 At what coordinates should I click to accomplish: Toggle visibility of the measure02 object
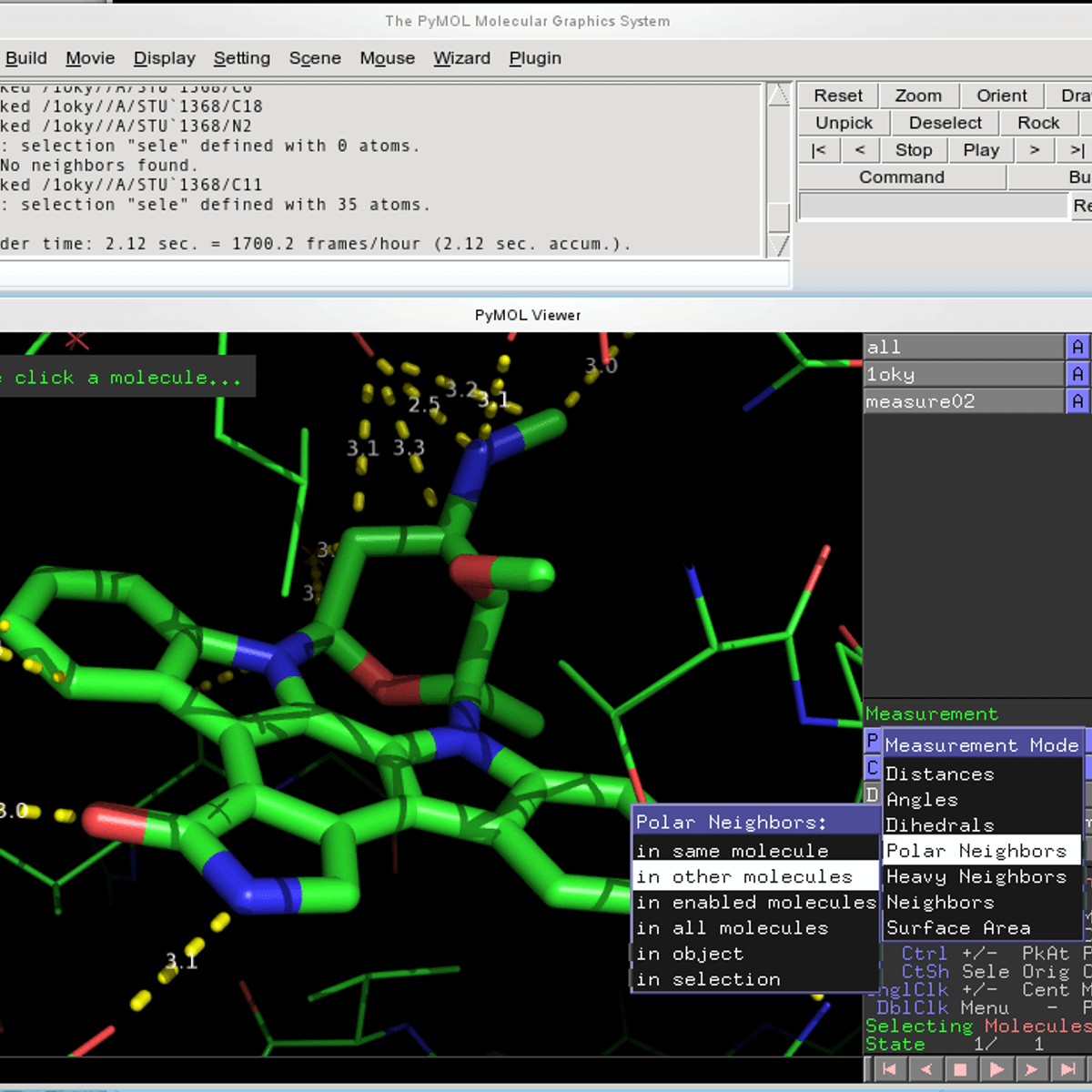964,401
